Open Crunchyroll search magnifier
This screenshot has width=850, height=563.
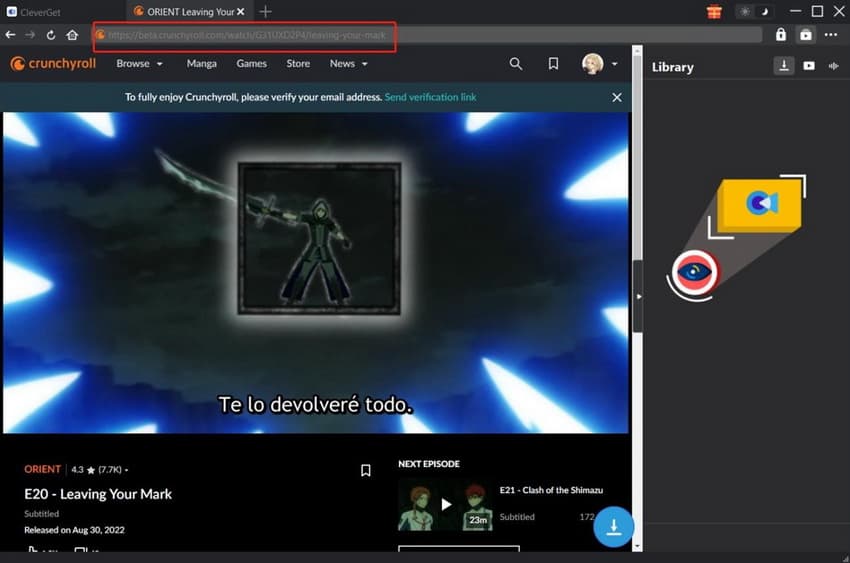516,64
